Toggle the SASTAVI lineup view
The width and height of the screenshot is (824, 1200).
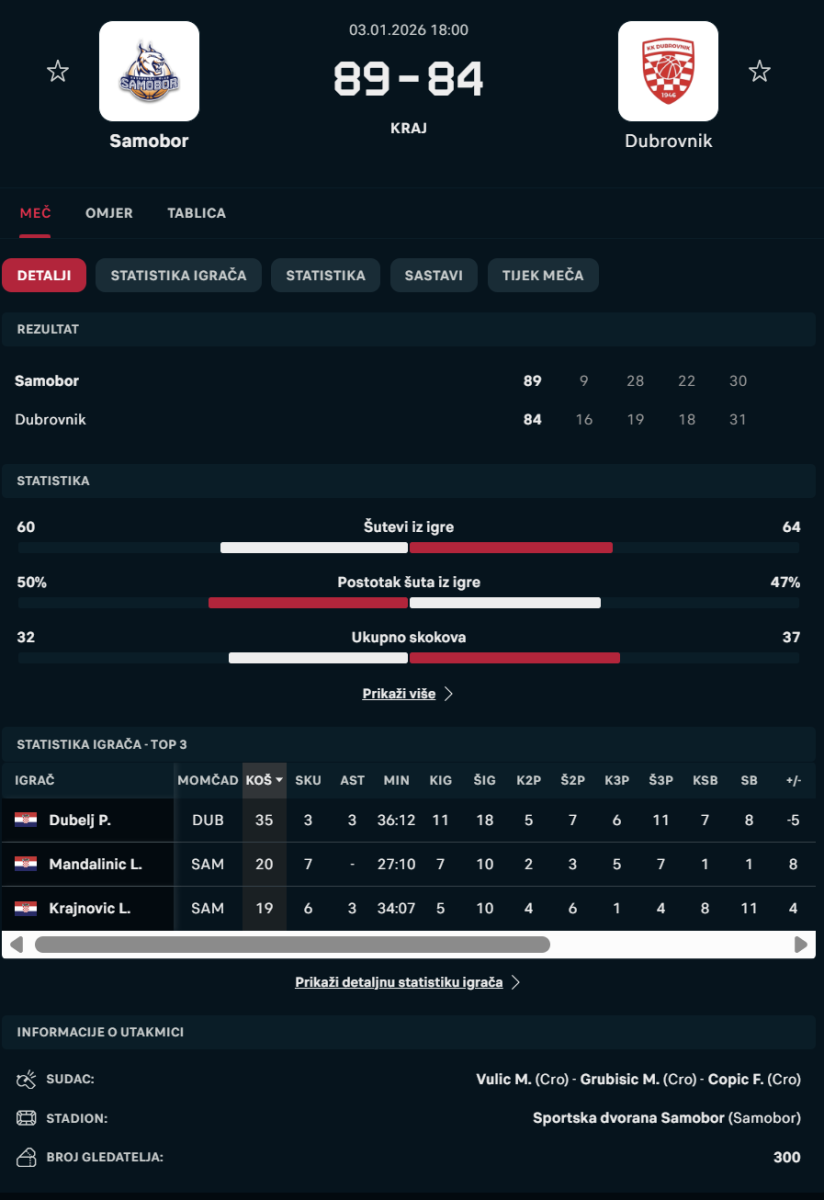[433, 275]
